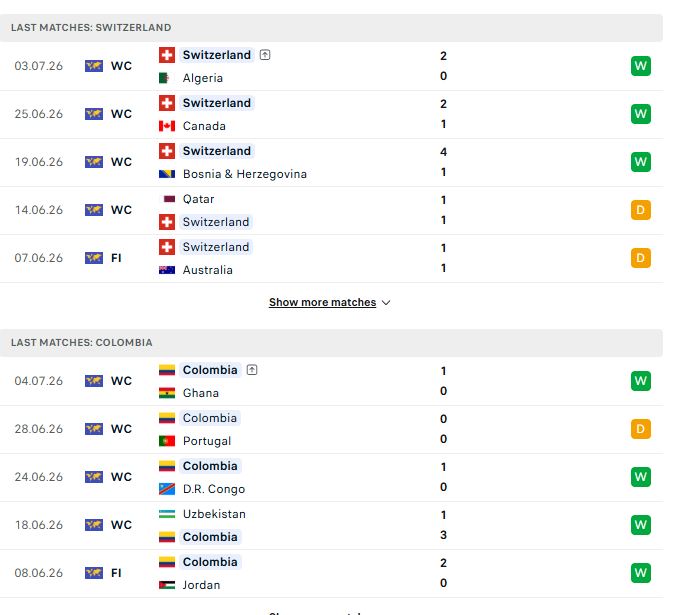This screenshot has height=615, width=673.
Task: Click the FI label on the 07.06.26 row
Action: tap(116, 258)
